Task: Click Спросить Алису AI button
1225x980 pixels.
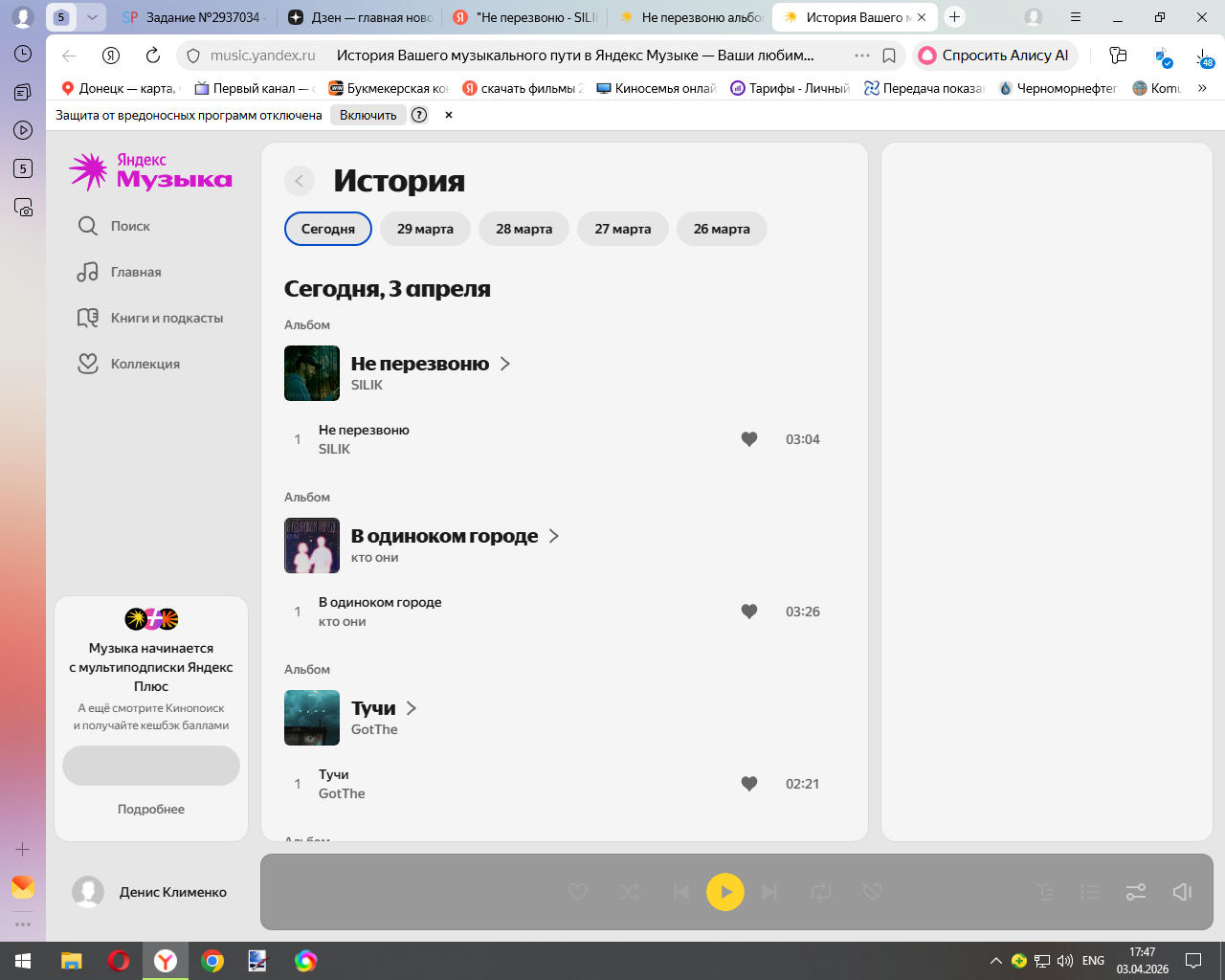Action: 995,56
